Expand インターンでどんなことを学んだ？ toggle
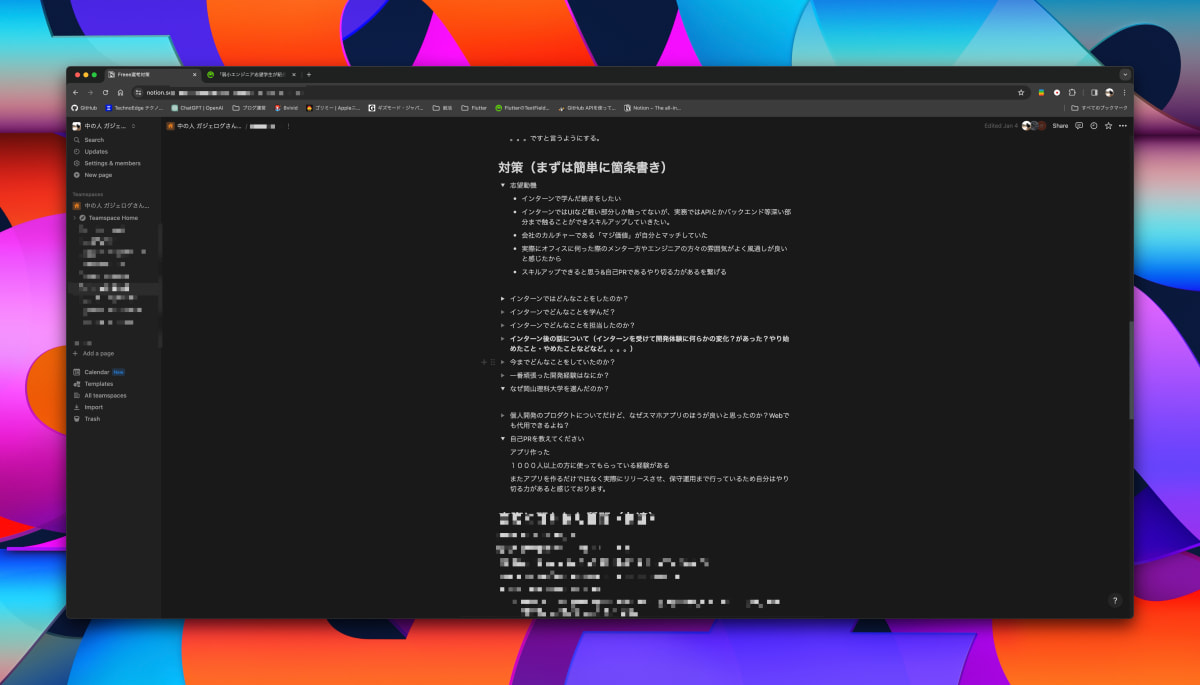This screenshot has height=685, width=1200. click(x=503, y=312)
